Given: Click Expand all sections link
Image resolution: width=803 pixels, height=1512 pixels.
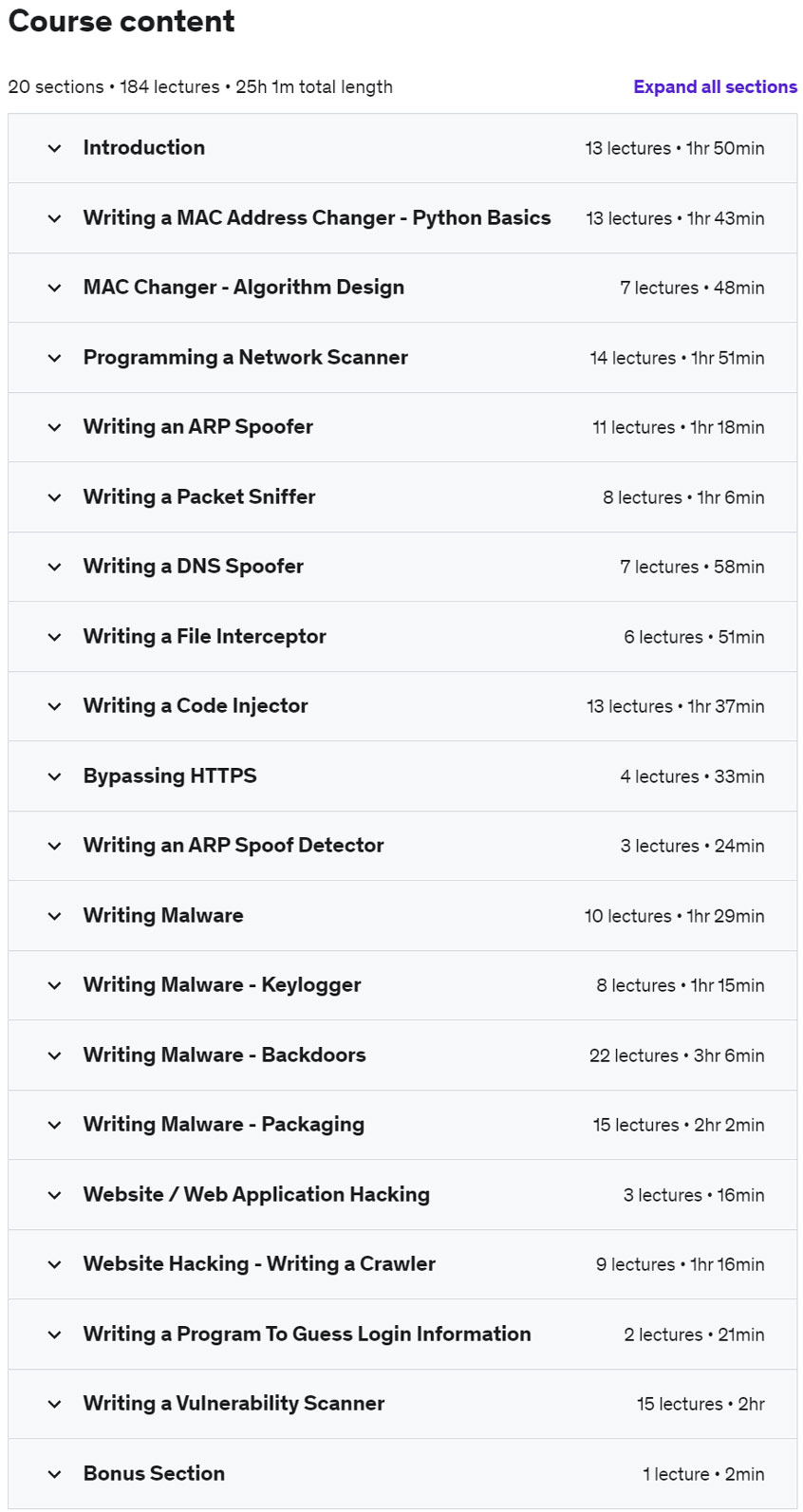Looking at the screenshot, I should coord(715,86).
